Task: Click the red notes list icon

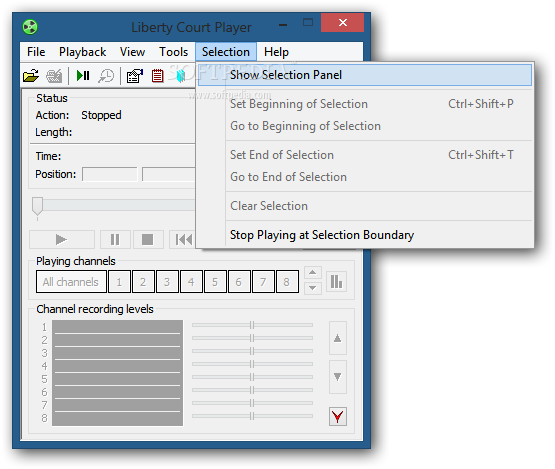Action: (158, 75)
